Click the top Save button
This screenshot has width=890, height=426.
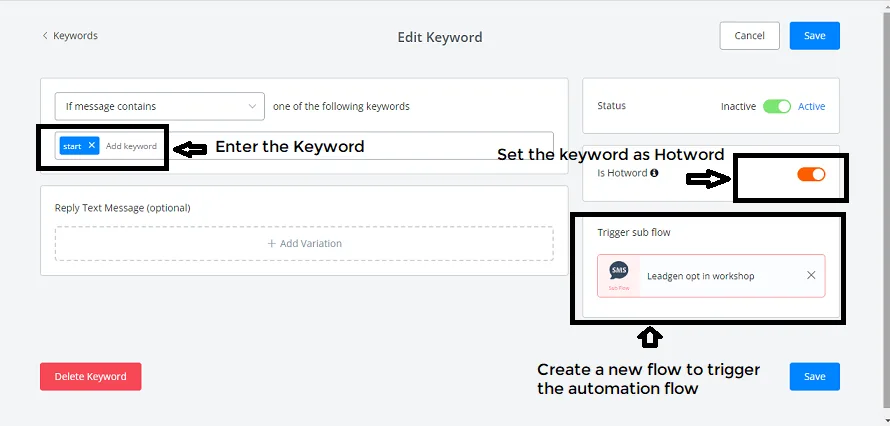coord(815,36)
